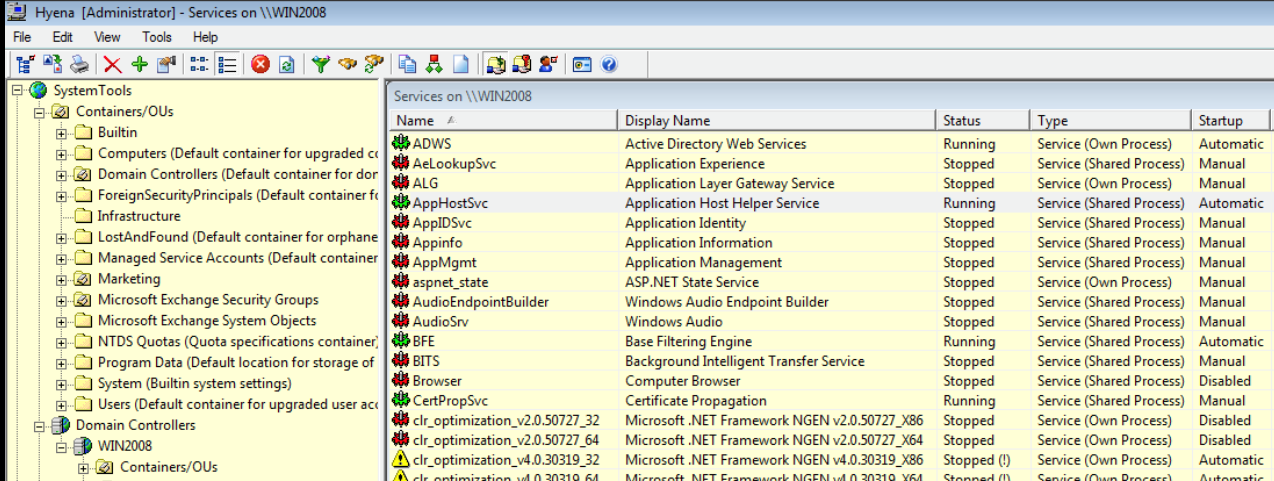Click the red-green hierarchy diagram icon
Image resolution: width=1274 pixels, height=481 pixels.
click(434, 65)
